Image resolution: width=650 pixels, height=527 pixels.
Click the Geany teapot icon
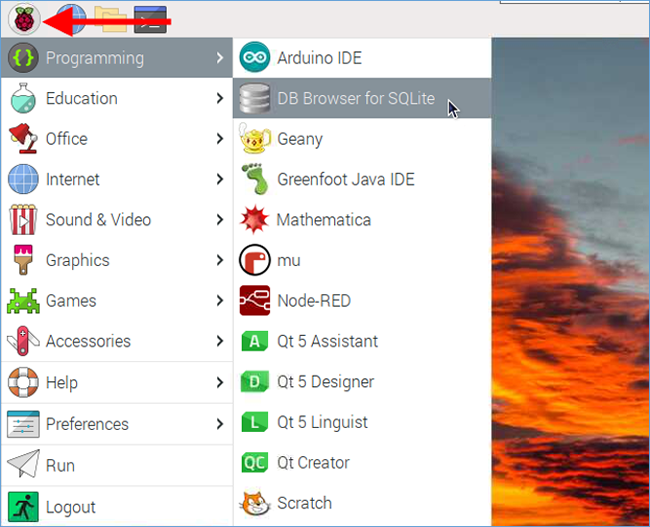[255, 138]
